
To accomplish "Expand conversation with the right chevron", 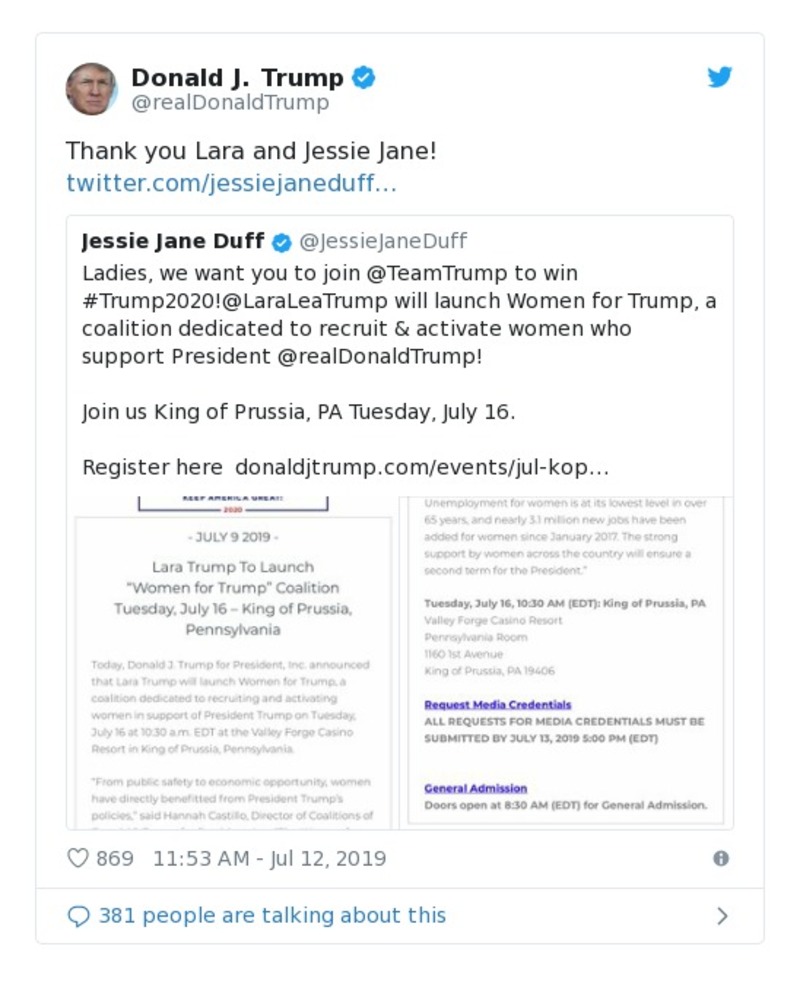I will pyautogui.click(x=722, y=916).
